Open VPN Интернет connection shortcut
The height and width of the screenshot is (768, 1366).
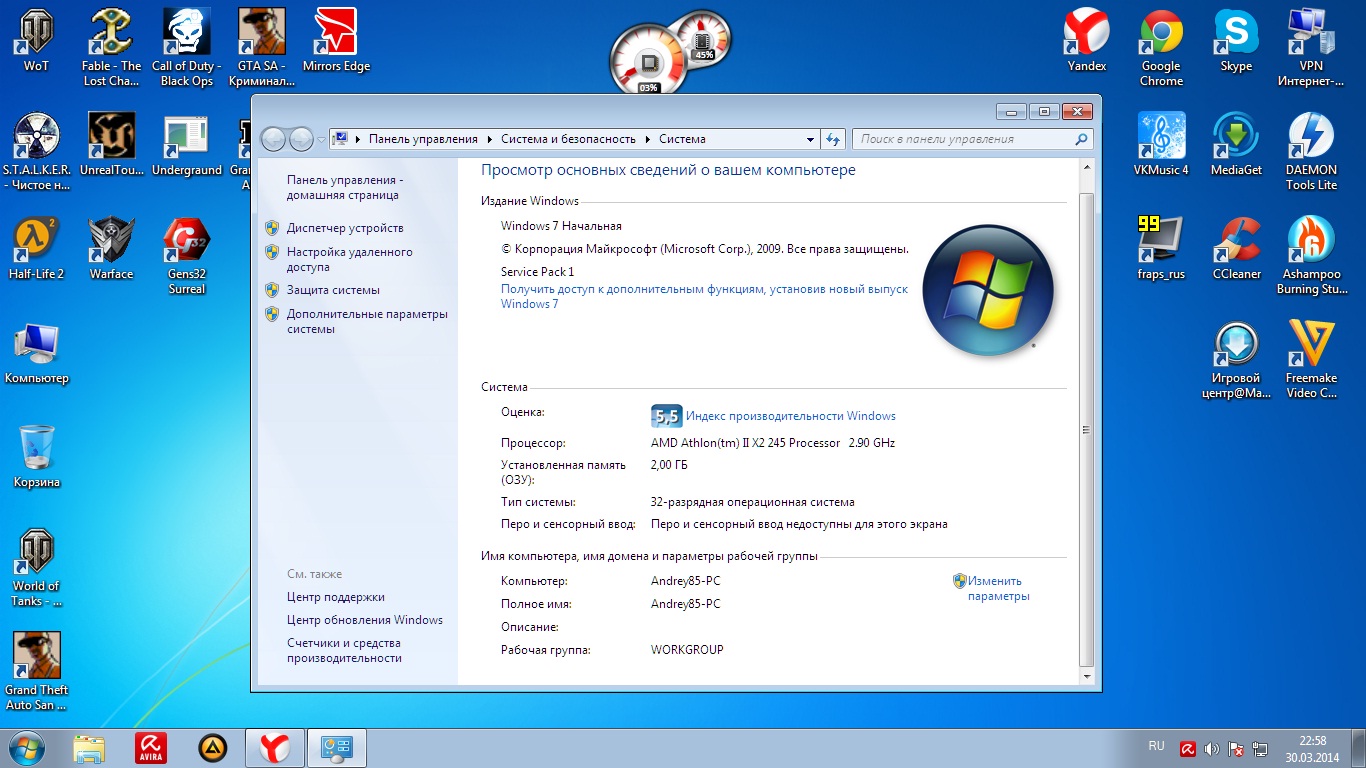(x=1311, y=48)
